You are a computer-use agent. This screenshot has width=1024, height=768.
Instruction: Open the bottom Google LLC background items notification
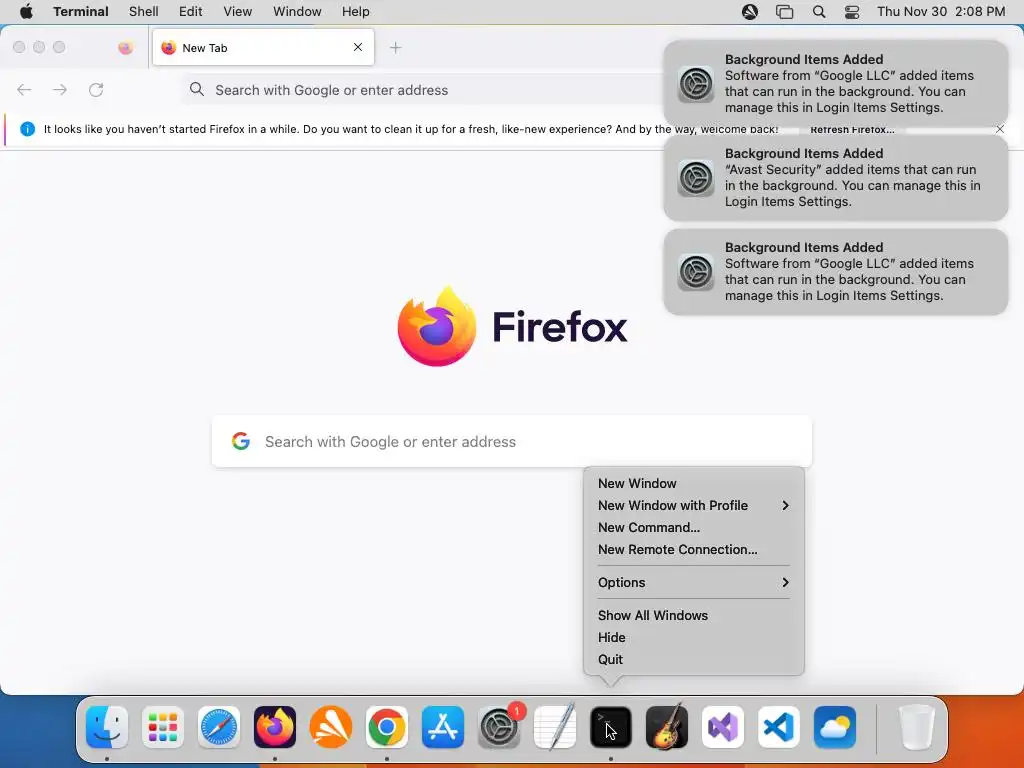[x=836, y=272]
